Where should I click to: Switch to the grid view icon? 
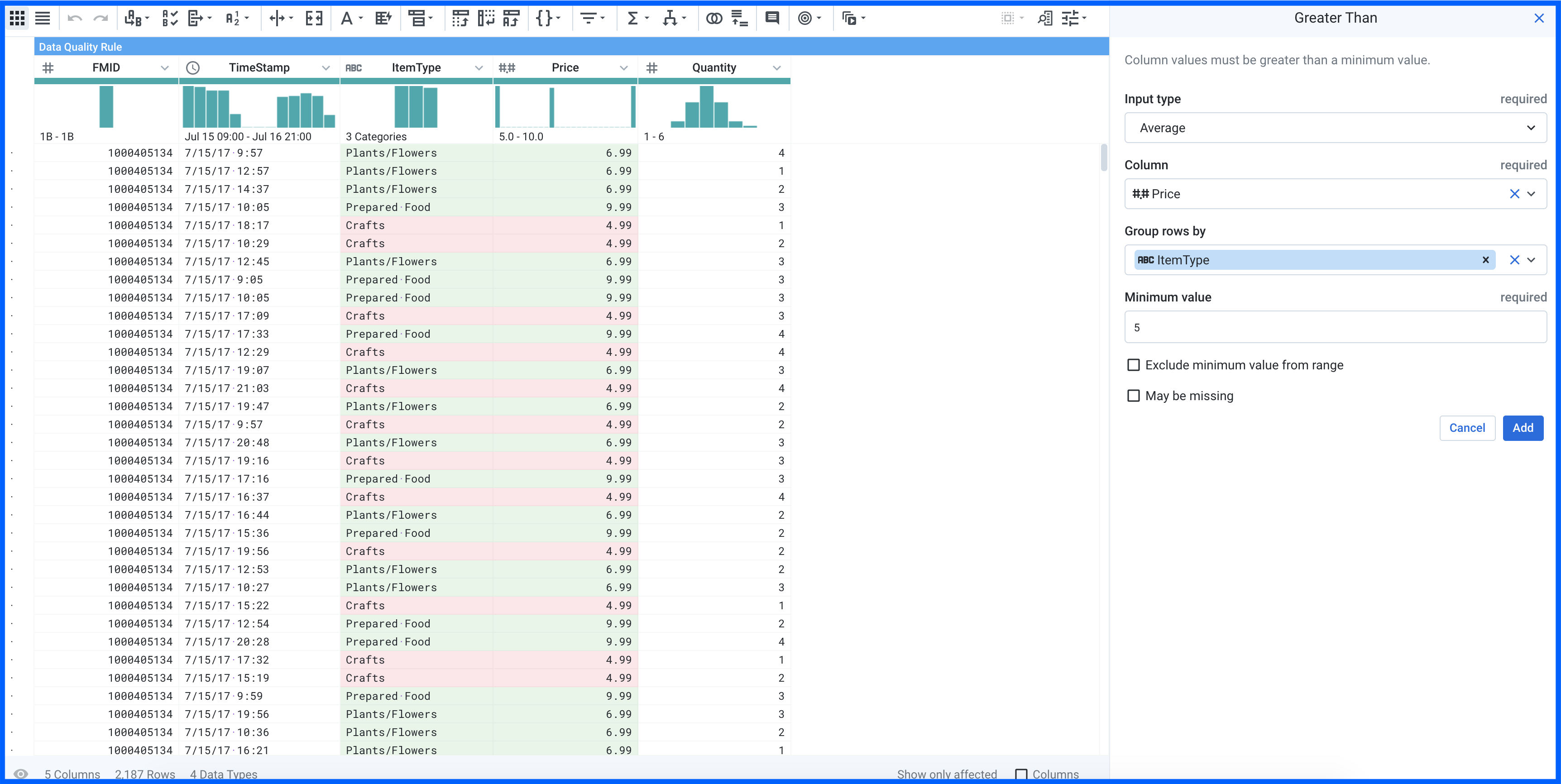[x=18, y=18]
